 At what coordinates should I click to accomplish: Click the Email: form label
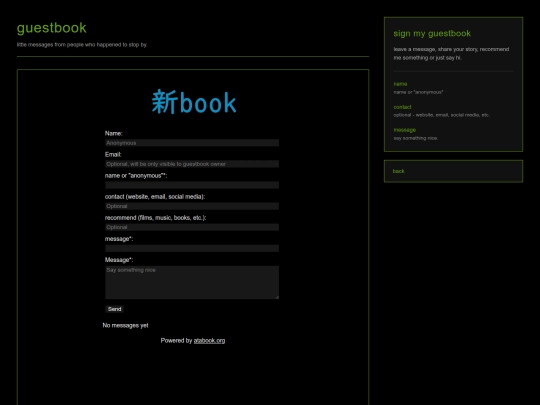pyautogui.click(x=113, y=155)
